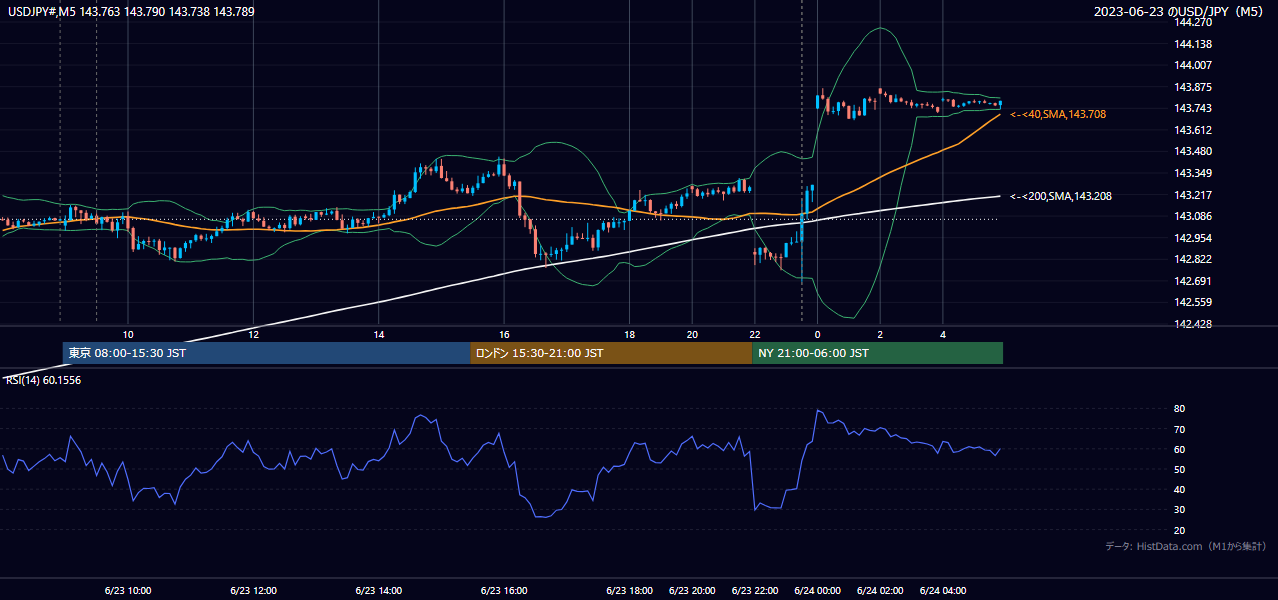This screenshot has height=600, width=1278.
Task: Click the 6/24 00:00 date label
Action: pyautogui.click(x=817, y=591)
